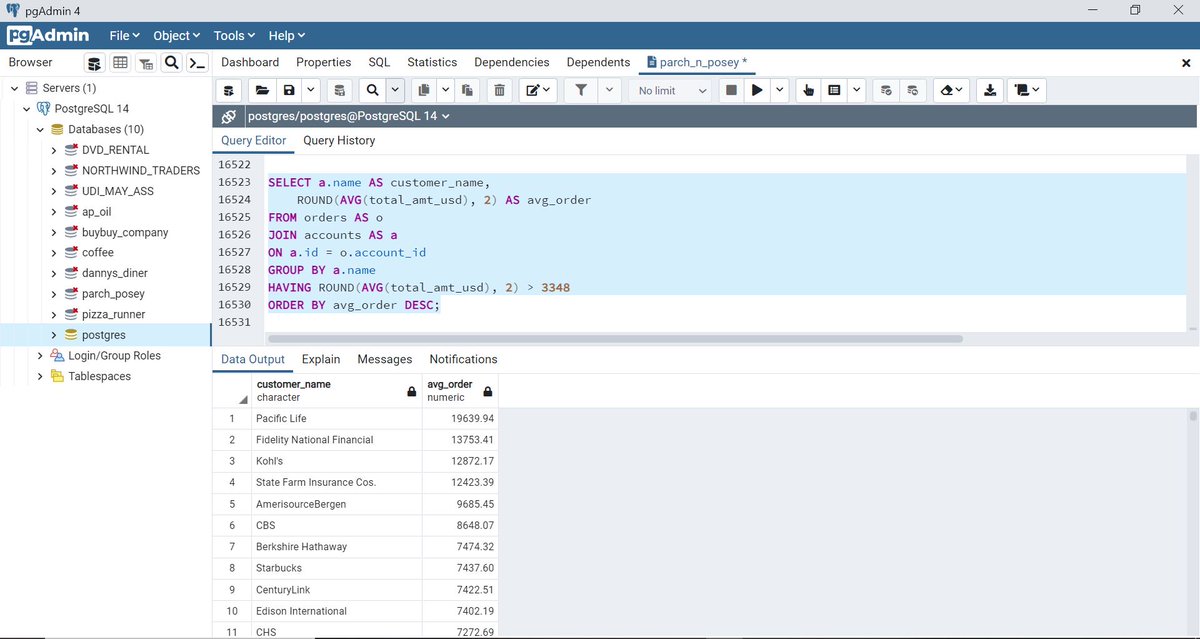Click Explain list icon in query toolbar
The image size is (1200, 639).
pyautogui.click(x=834, y=90)
